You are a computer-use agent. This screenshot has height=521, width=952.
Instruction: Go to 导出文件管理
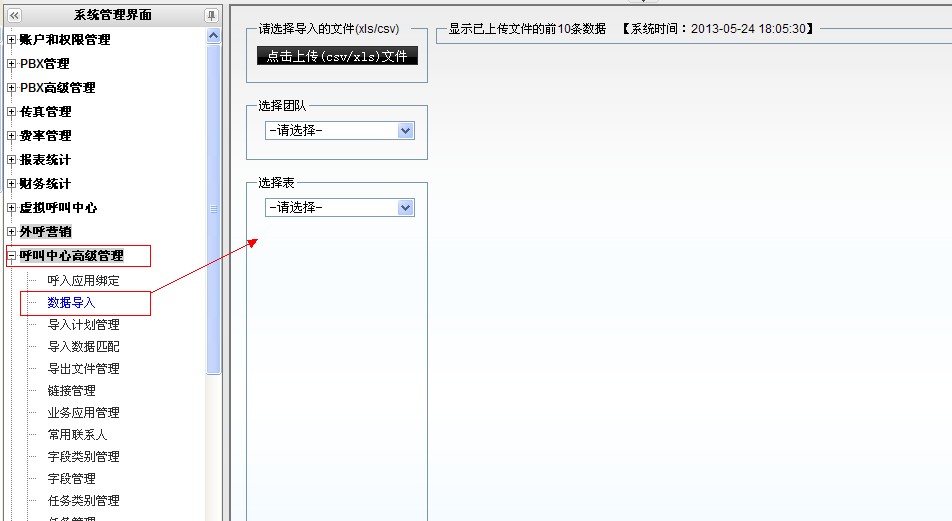pos(83,369)
